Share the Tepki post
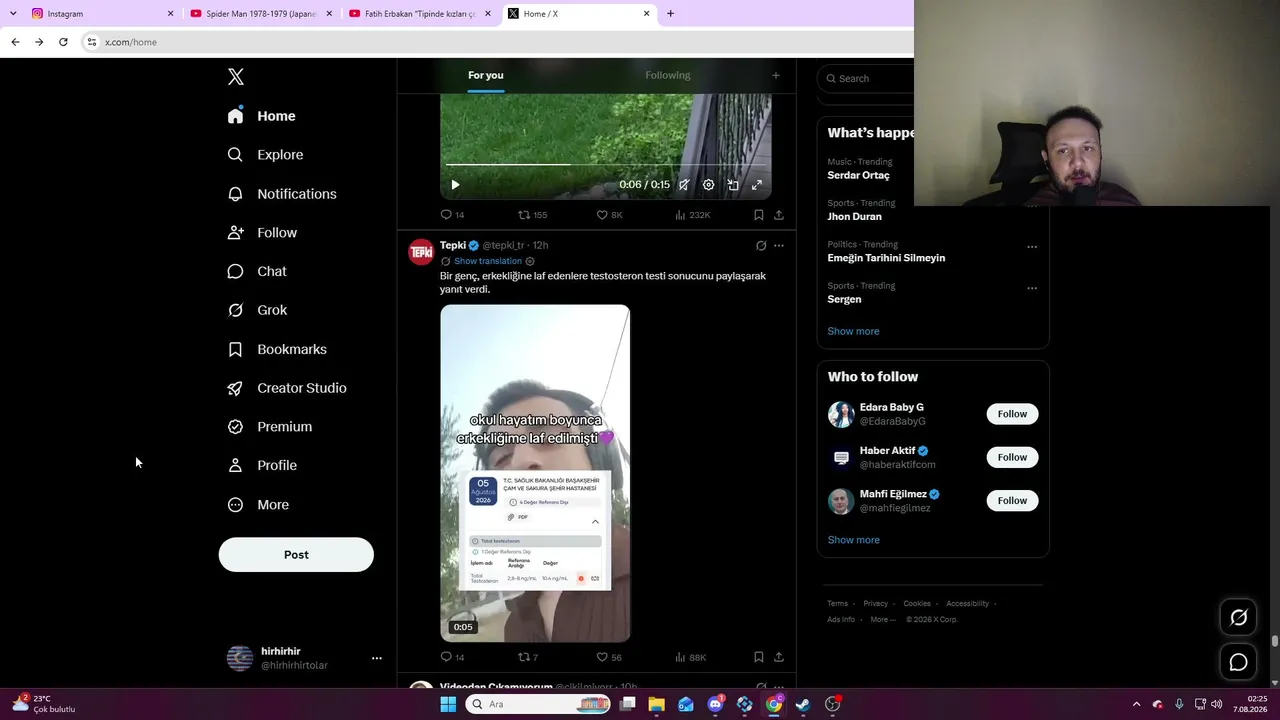The image size is (1280, 720). pyautogui.click(x=779, y=657)
